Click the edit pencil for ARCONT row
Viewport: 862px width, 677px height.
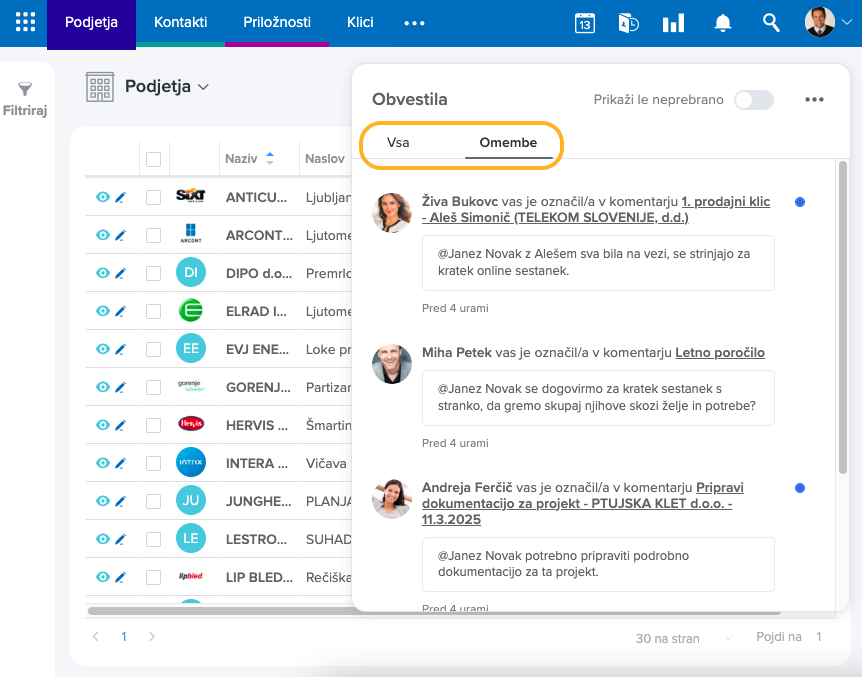[x=120, y=235]
